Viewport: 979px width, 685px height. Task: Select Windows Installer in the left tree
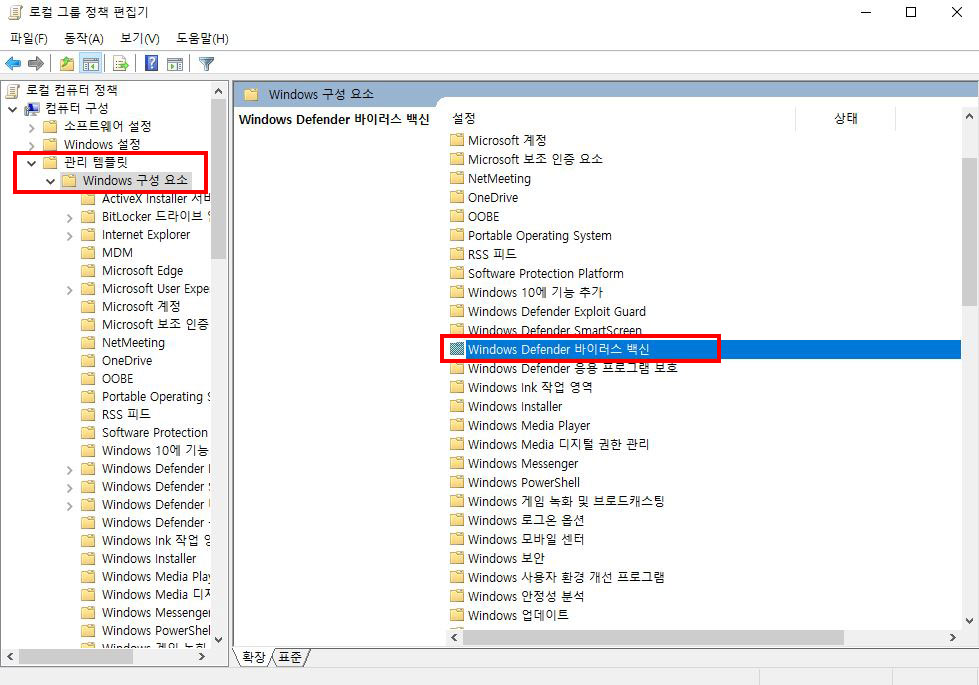pyautogui.click(x=149, y=559)
